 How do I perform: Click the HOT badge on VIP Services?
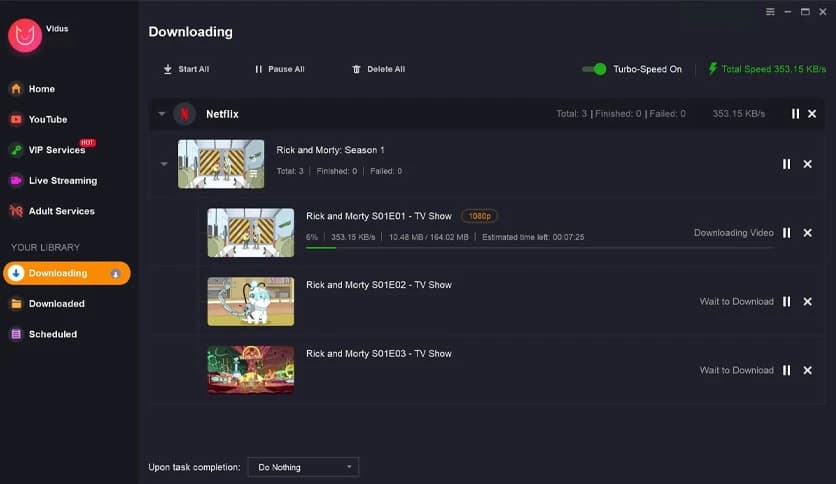coord(87,142)
